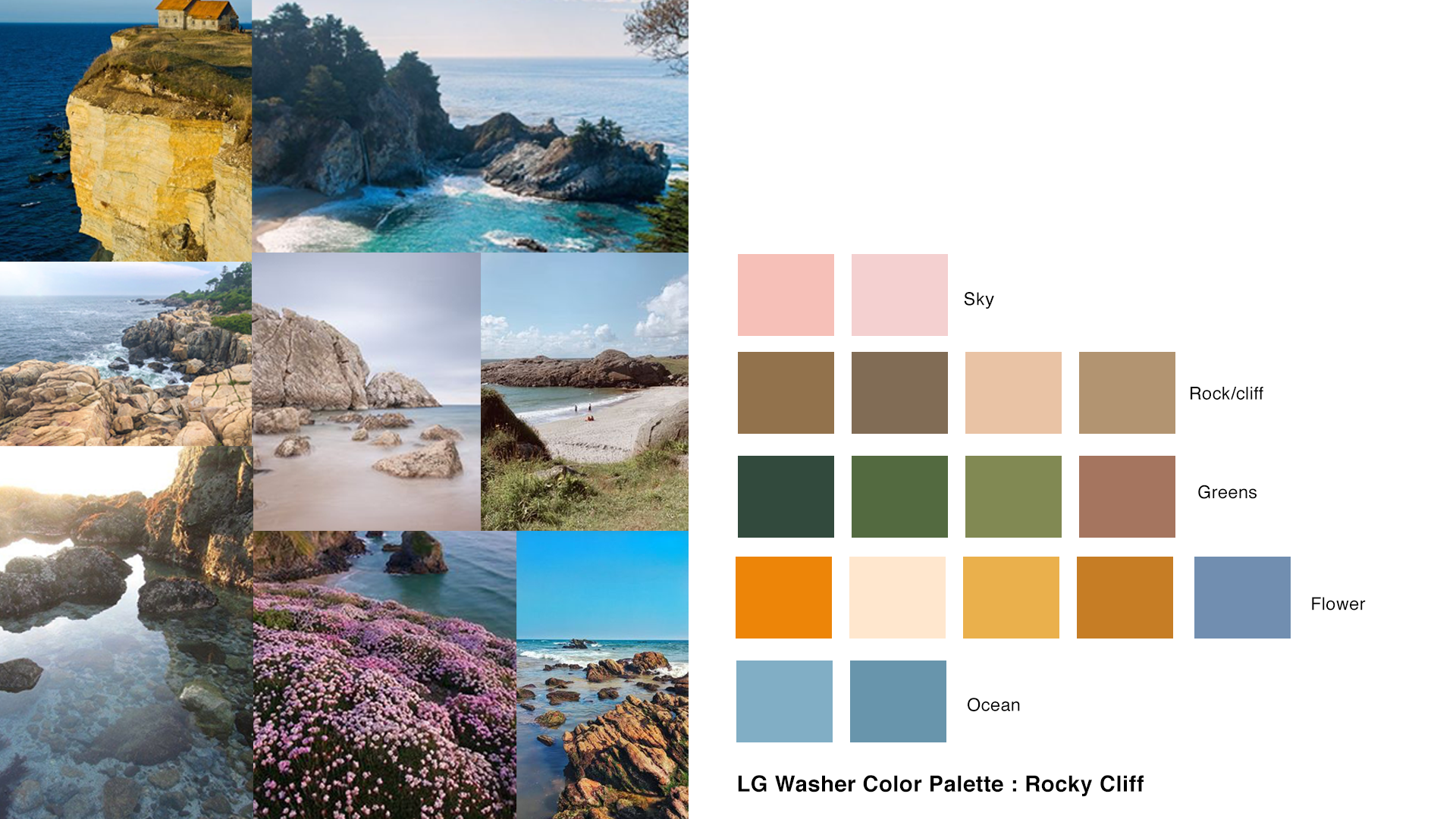
Task: Choose the olive green swatch
Action: tap(1013, 497)
